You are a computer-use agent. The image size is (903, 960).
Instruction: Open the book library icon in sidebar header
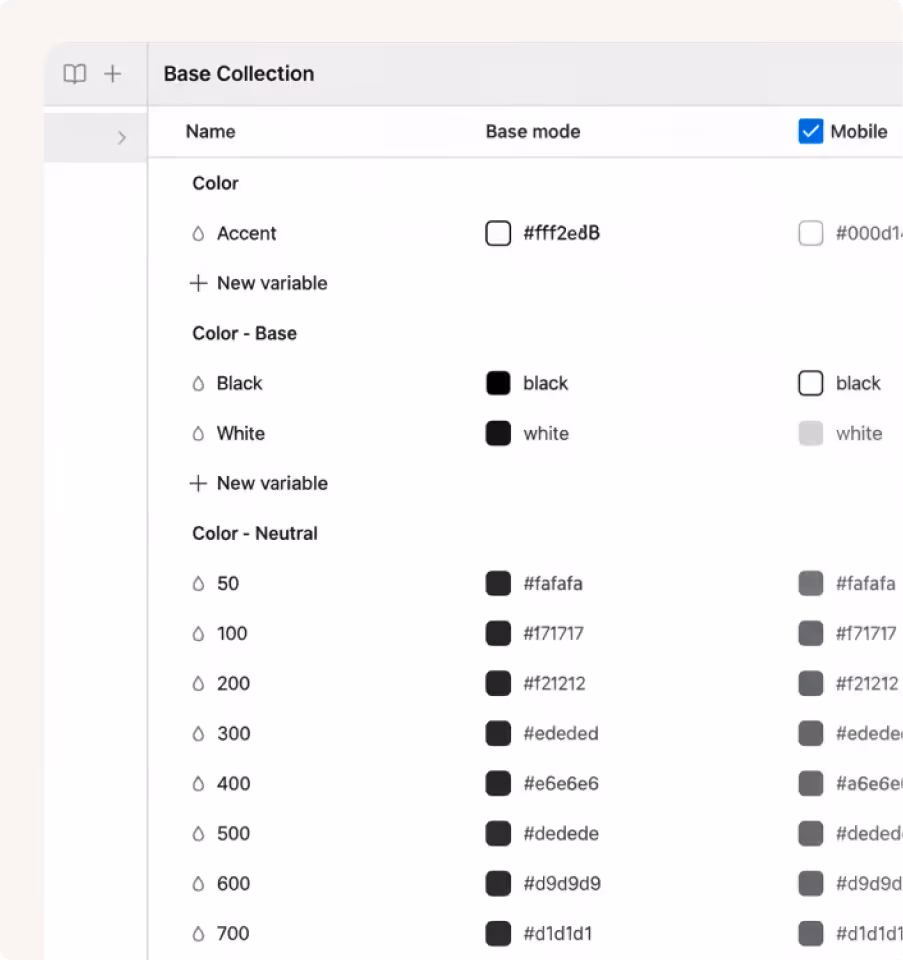[x=75, y=74]
